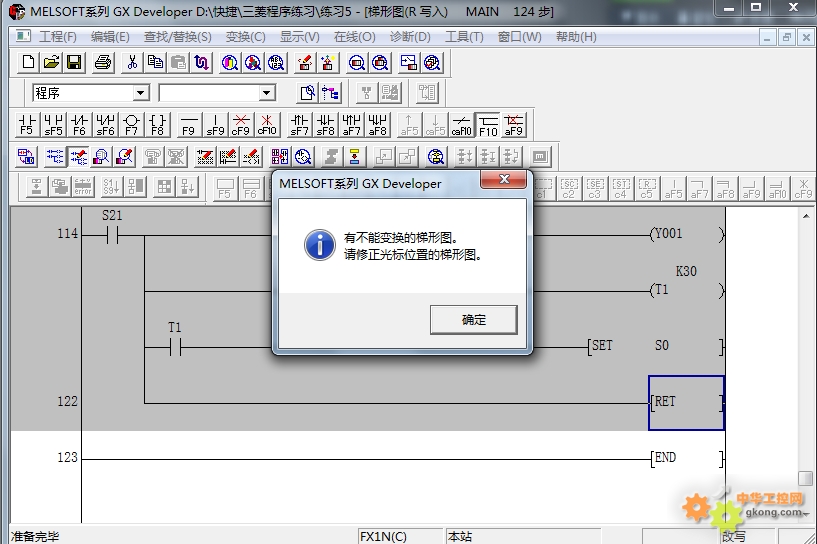The height and width of the screenshot is (544, 817).
Task: Click the undo icon
Action: pos(201,63)
